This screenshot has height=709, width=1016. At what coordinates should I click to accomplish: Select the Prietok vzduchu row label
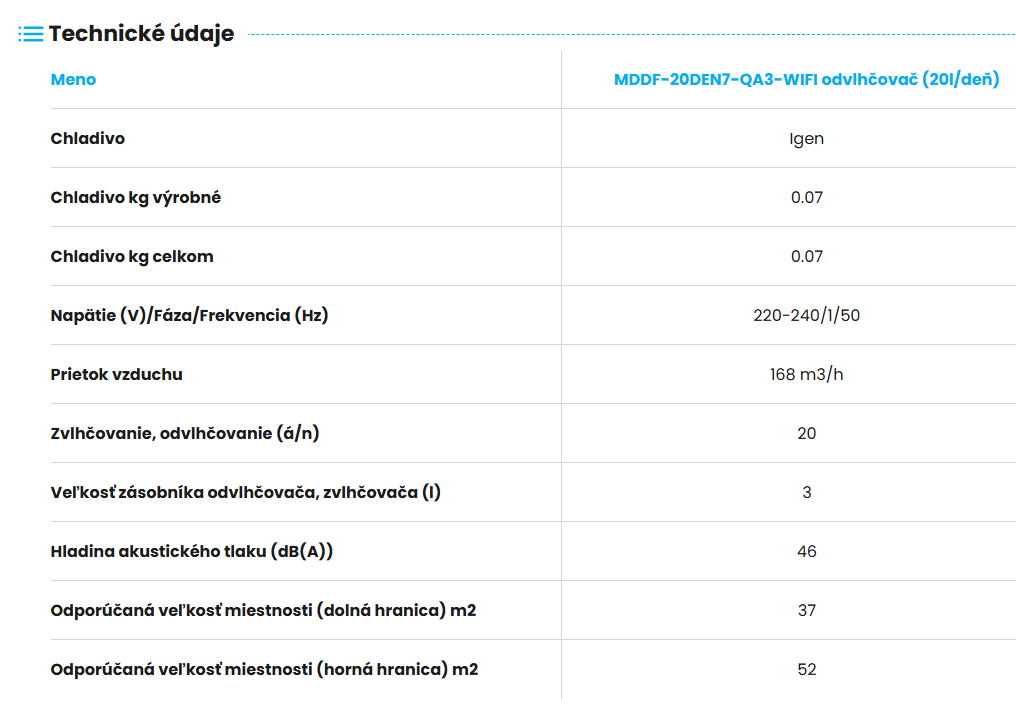(116, 375)
